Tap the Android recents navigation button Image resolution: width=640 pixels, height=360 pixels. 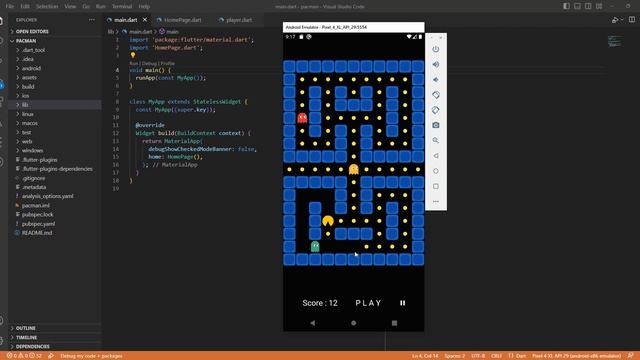tap(394, 323)
